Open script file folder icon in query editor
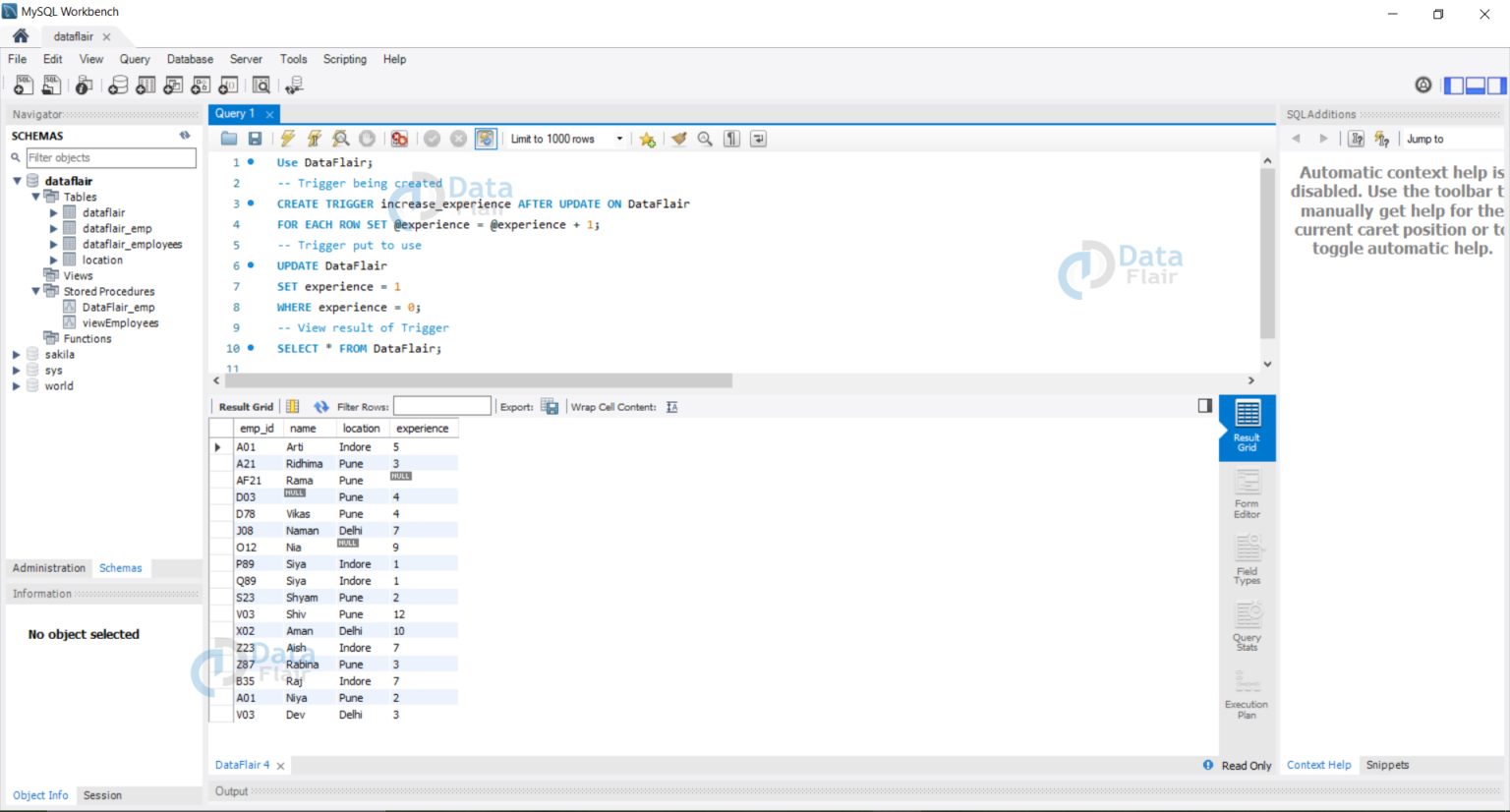This screenshot has height=812, width=1510. [x=229, y=139]
